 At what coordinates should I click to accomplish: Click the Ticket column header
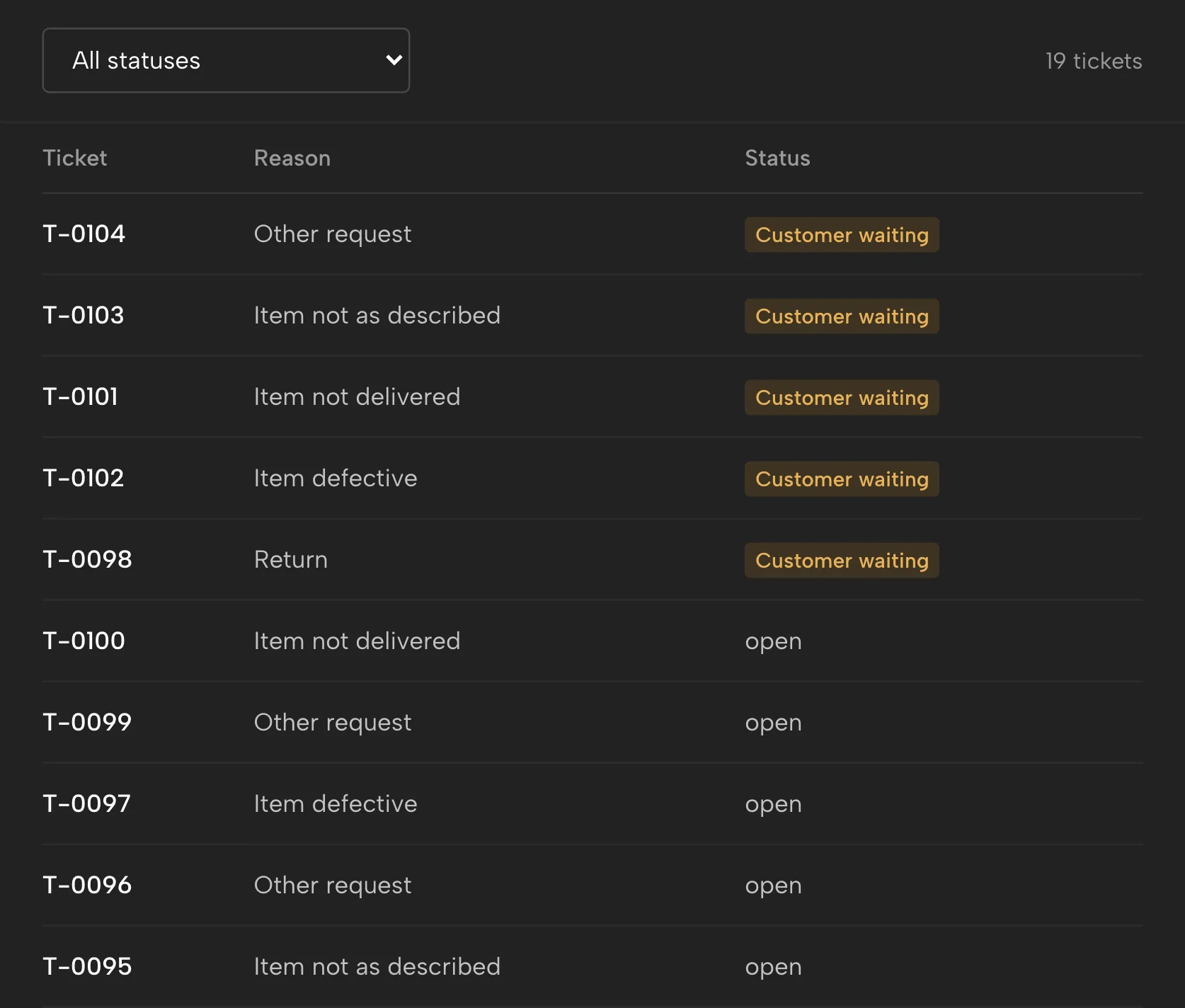(x=74, y=158)
